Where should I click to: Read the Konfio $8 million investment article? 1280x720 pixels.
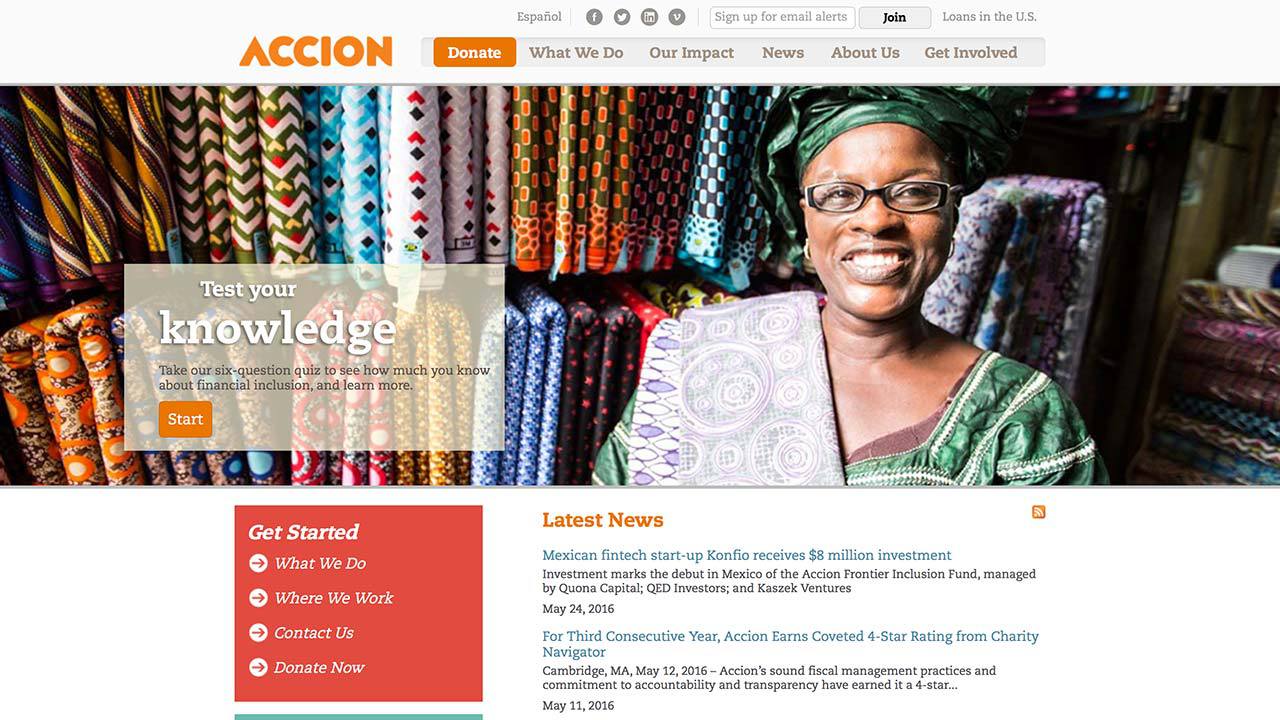(x=747, y=555)
